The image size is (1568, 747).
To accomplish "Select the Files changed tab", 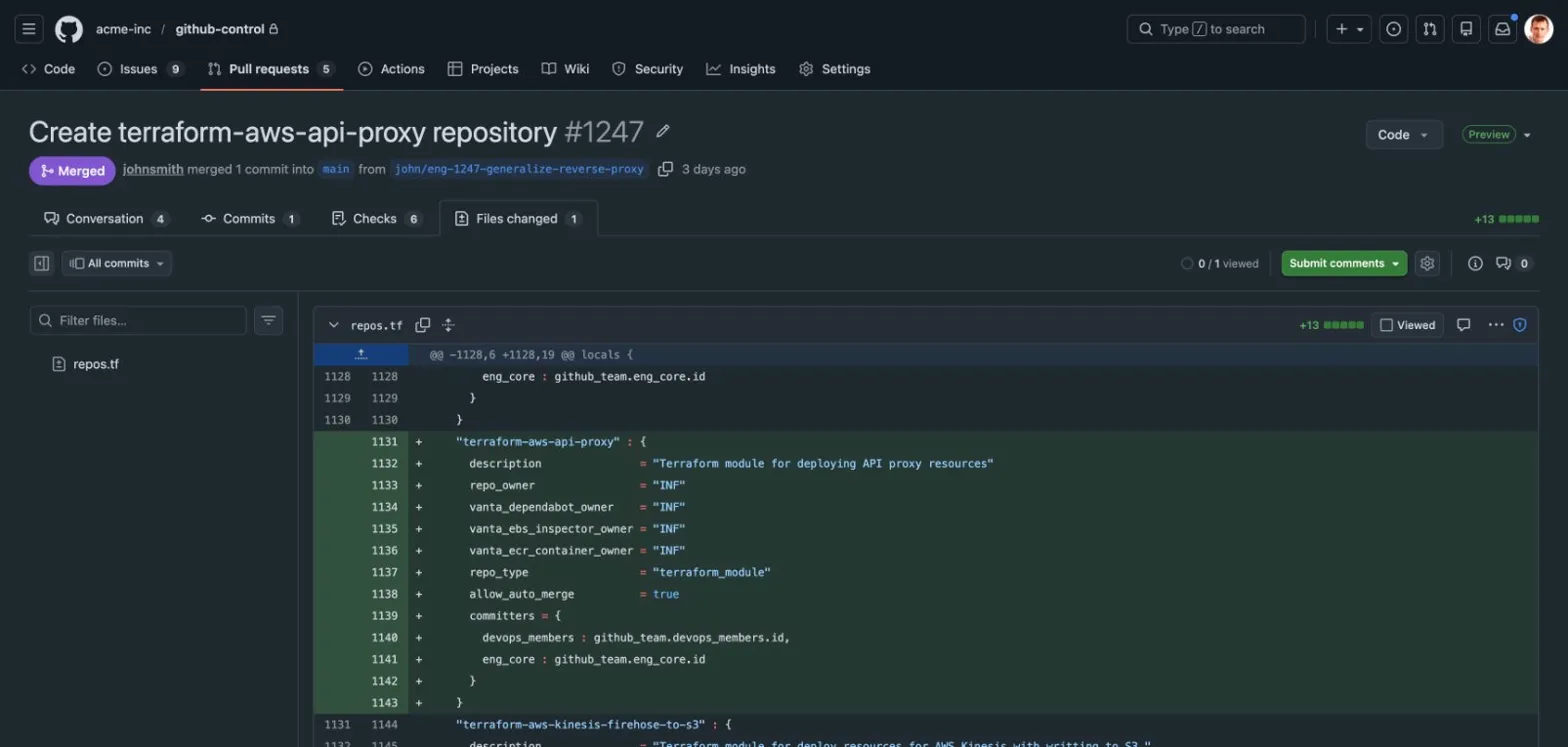I will (518, 218).
